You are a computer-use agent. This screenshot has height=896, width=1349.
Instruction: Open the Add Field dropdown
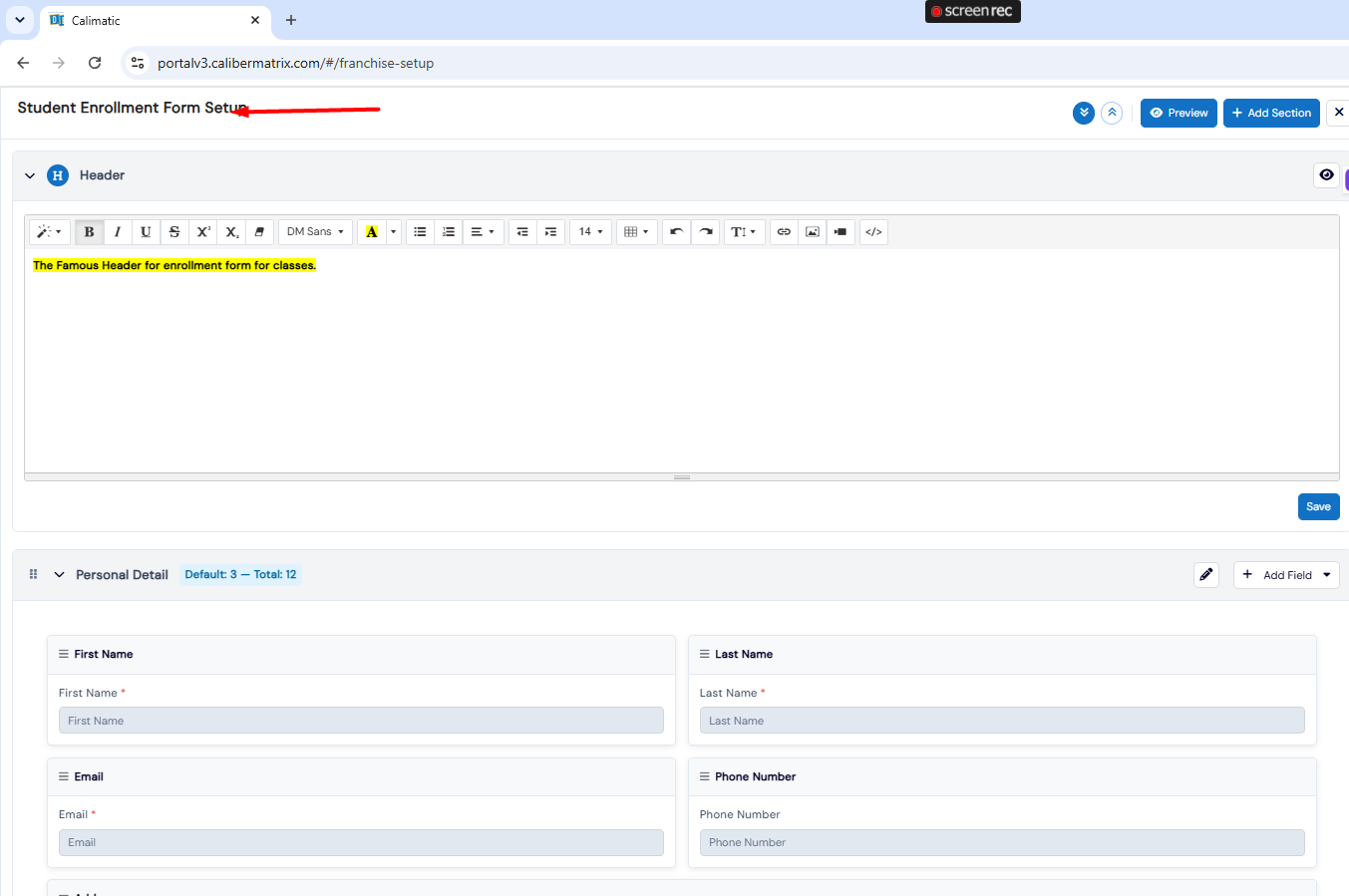coord(1286,575)
